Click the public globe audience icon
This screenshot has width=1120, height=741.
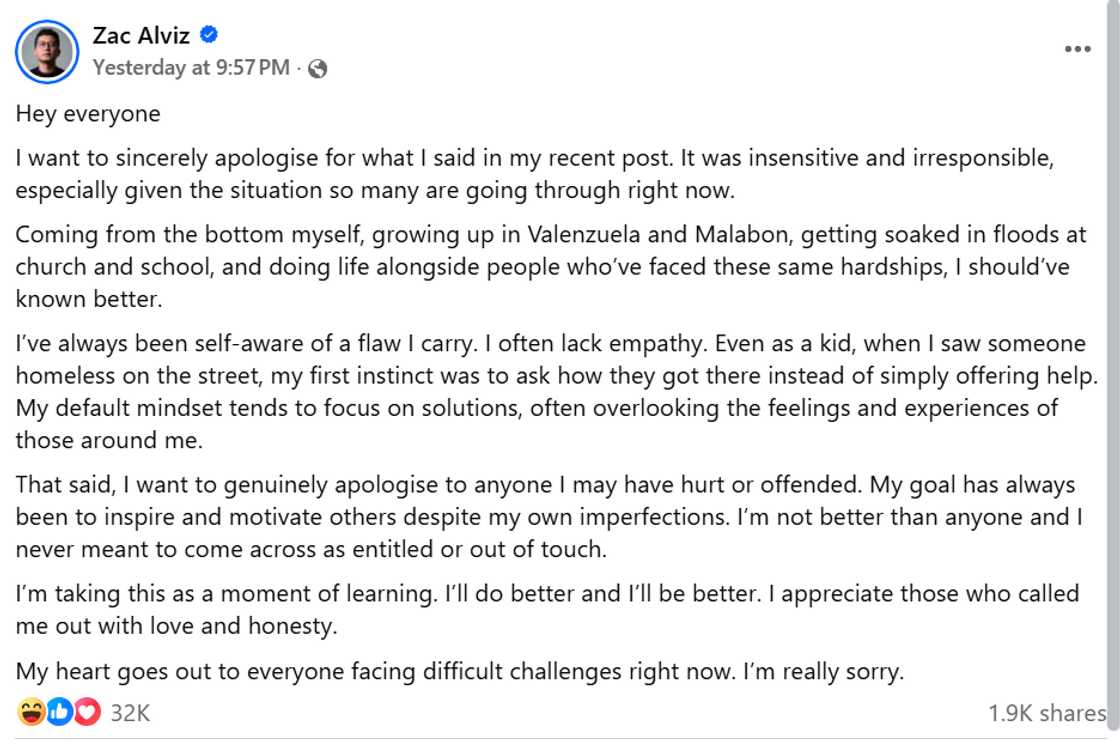click(x=317, y=69)
